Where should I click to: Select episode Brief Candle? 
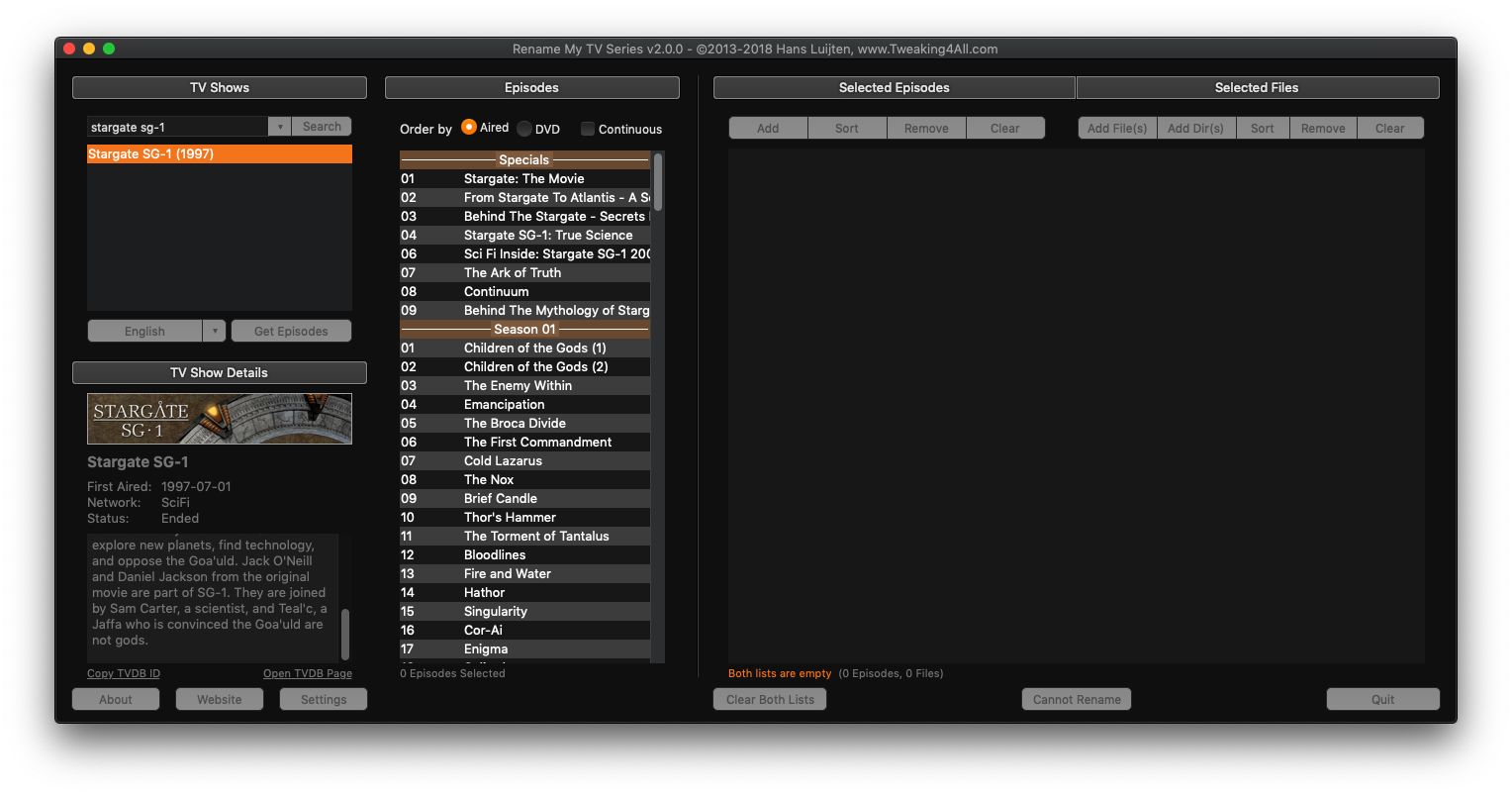pyautogui.click(x=524, y=498)
